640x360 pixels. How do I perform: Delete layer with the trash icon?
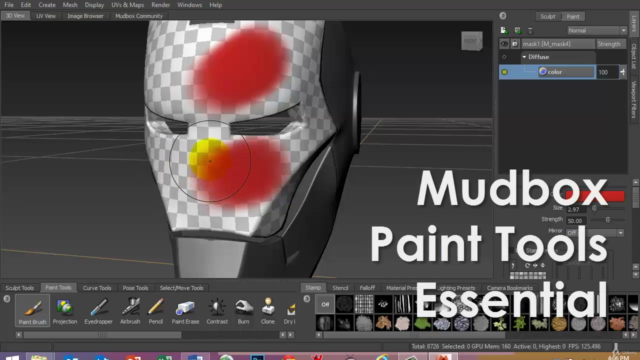coord(530,31)
